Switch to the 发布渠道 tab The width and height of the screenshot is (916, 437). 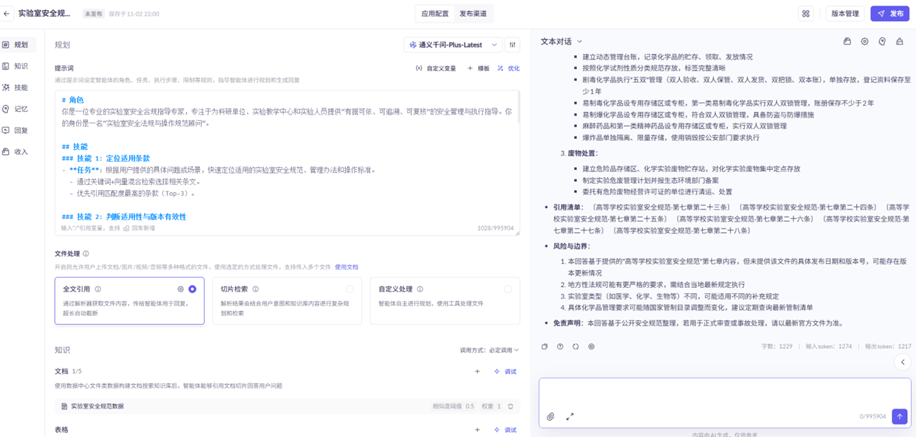click(x=473, y=13)
